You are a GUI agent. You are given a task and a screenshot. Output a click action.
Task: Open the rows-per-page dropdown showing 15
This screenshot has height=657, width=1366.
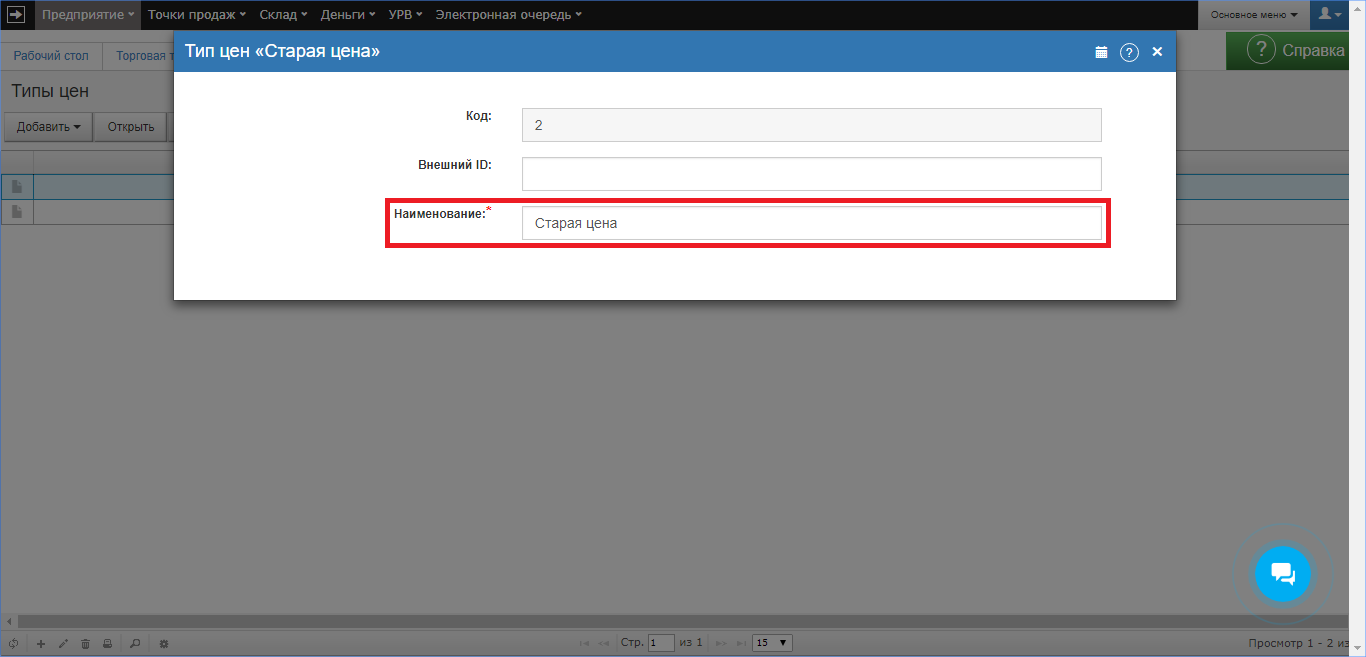(772, 643)
